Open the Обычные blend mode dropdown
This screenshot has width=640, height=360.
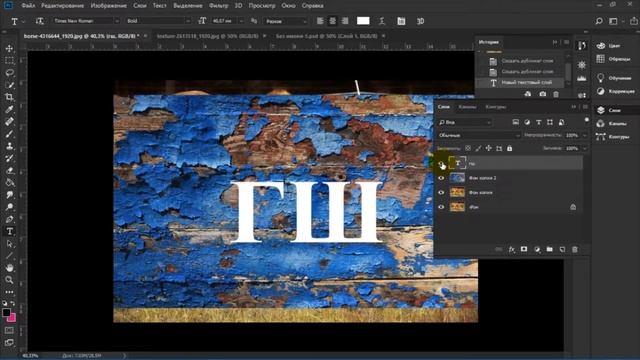pyautogui.click(x=479, y=135)
